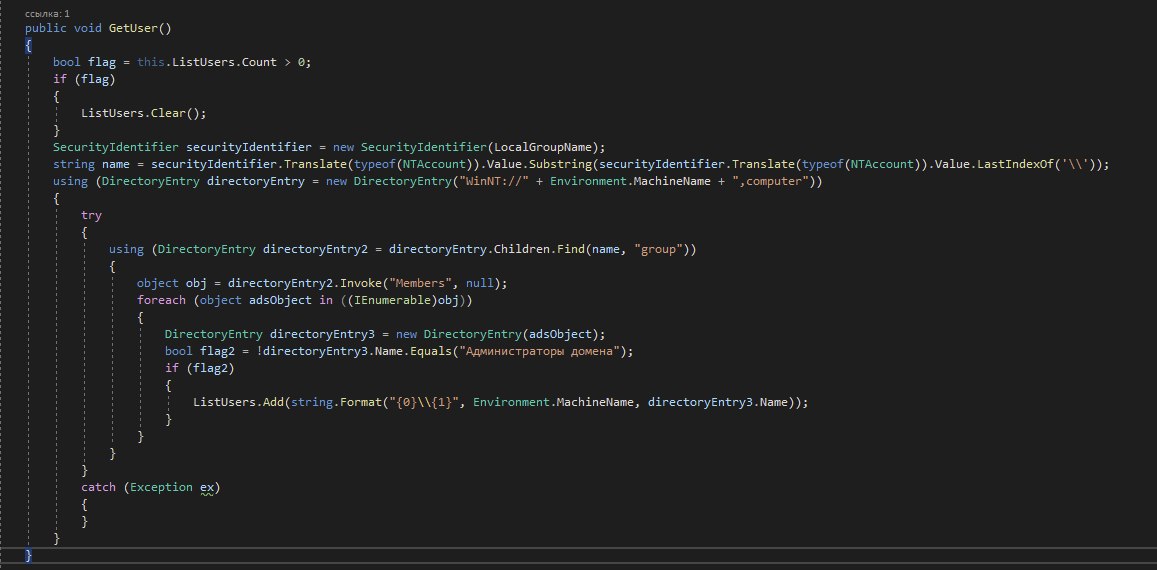Click the "group" string literal
This screenshot has height=570, width=1157.
(658, 250)
